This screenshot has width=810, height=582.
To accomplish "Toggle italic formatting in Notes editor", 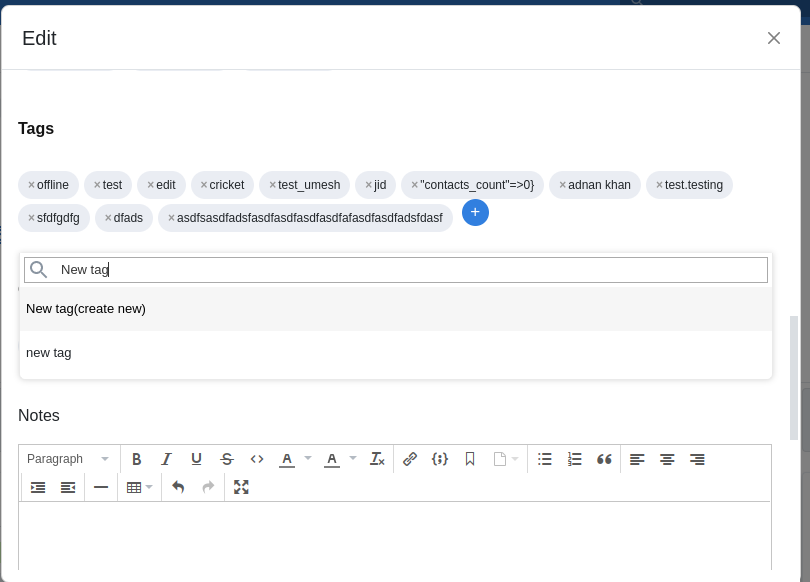I will click(x=167, y=459).
